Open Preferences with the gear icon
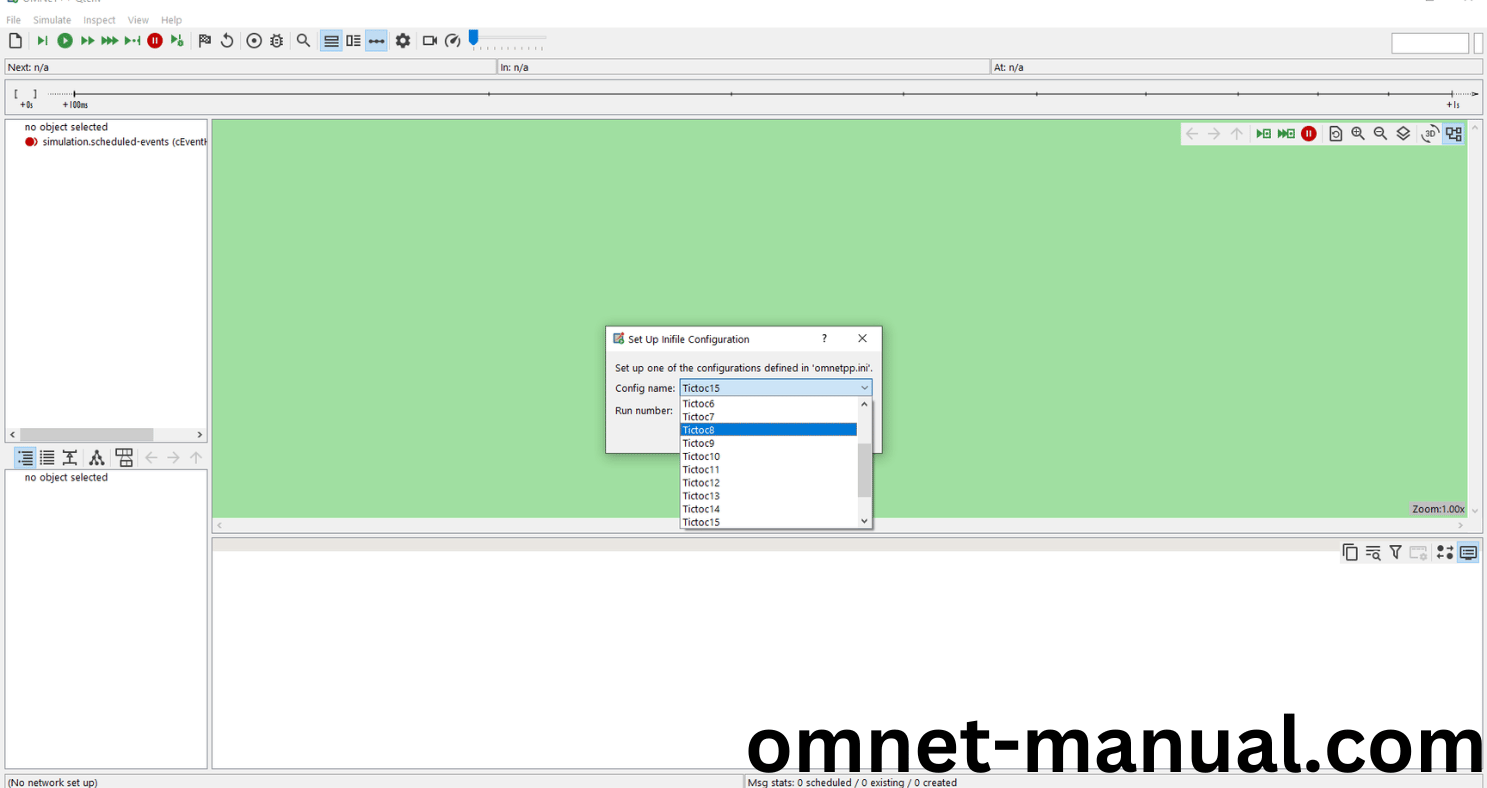This screenshot has height=788, width=1487. tap(403, 41)
